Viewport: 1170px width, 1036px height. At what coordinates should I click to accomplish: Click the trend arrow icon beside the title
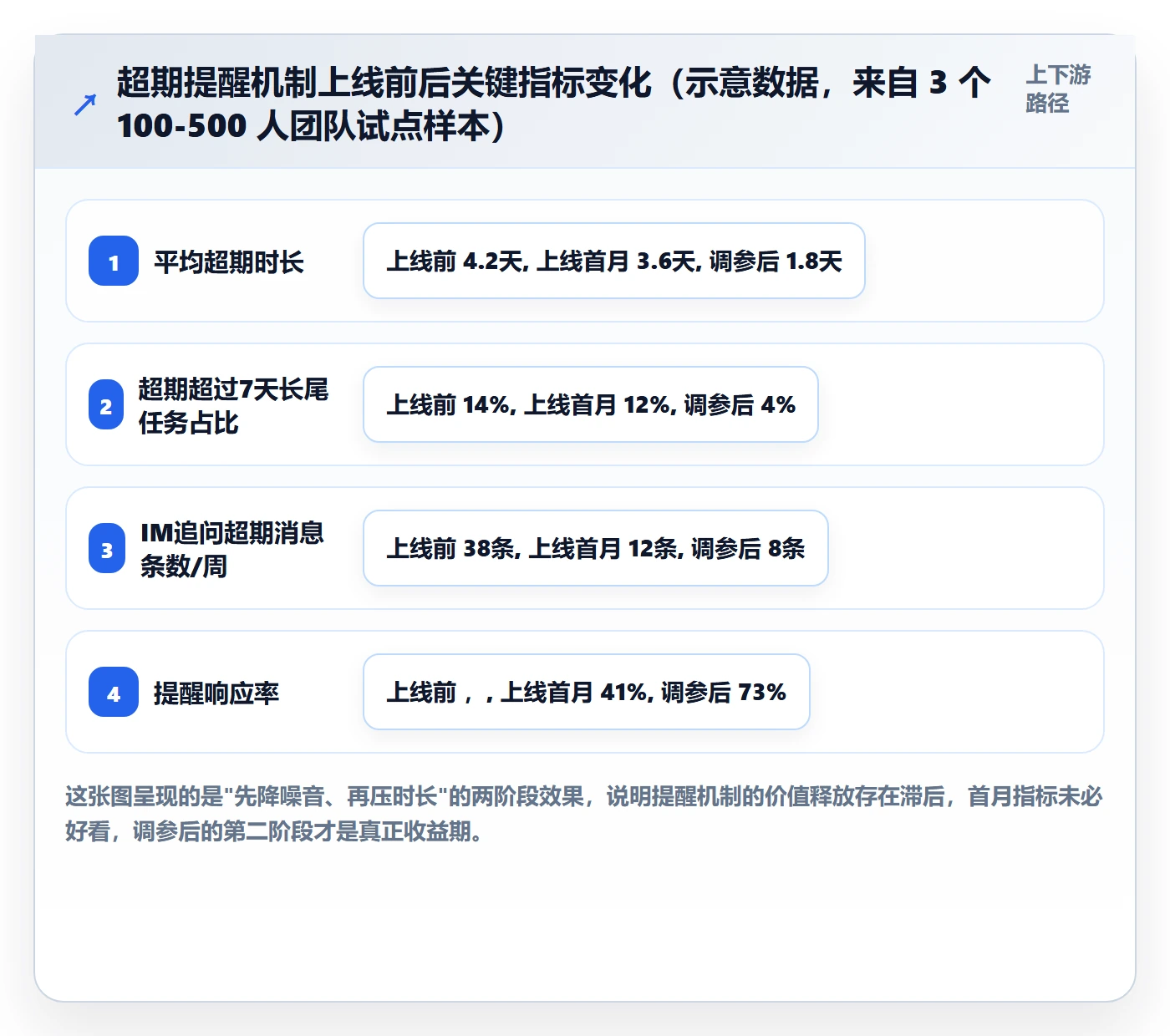pyautogui.click(x=85, y=104)
